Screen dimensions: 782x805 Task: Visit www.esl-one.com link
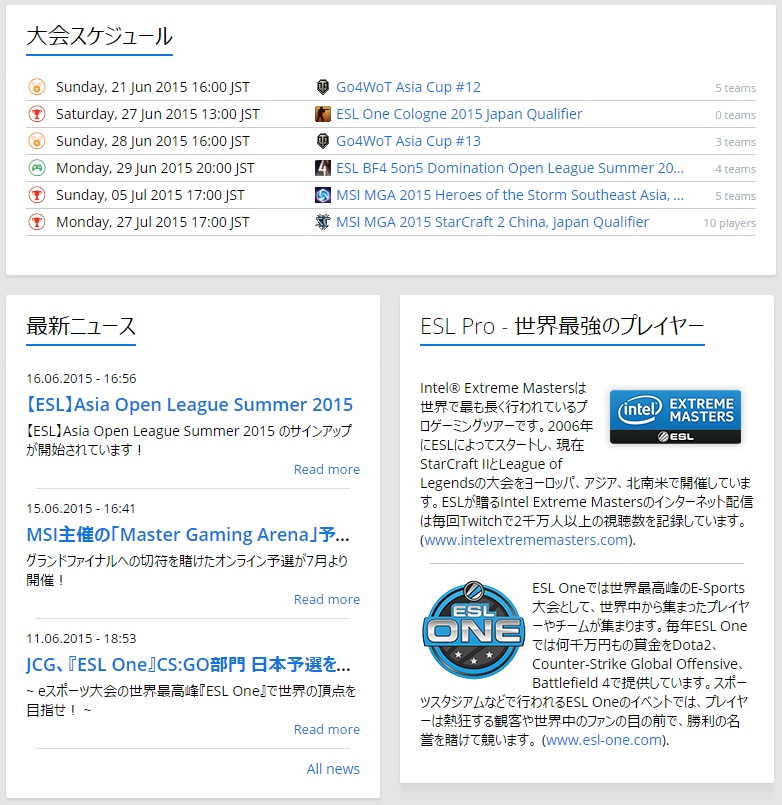[x=604, y=740]
